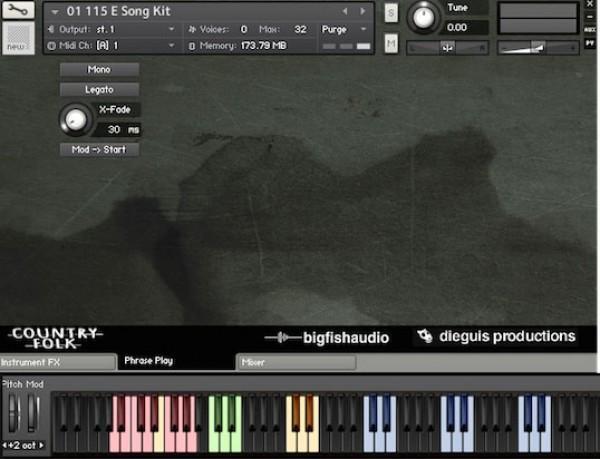Image resolution: width=600 pixels, height=459 pixels.
Task: Click the wrench edit icon
Action: [19, 11]
